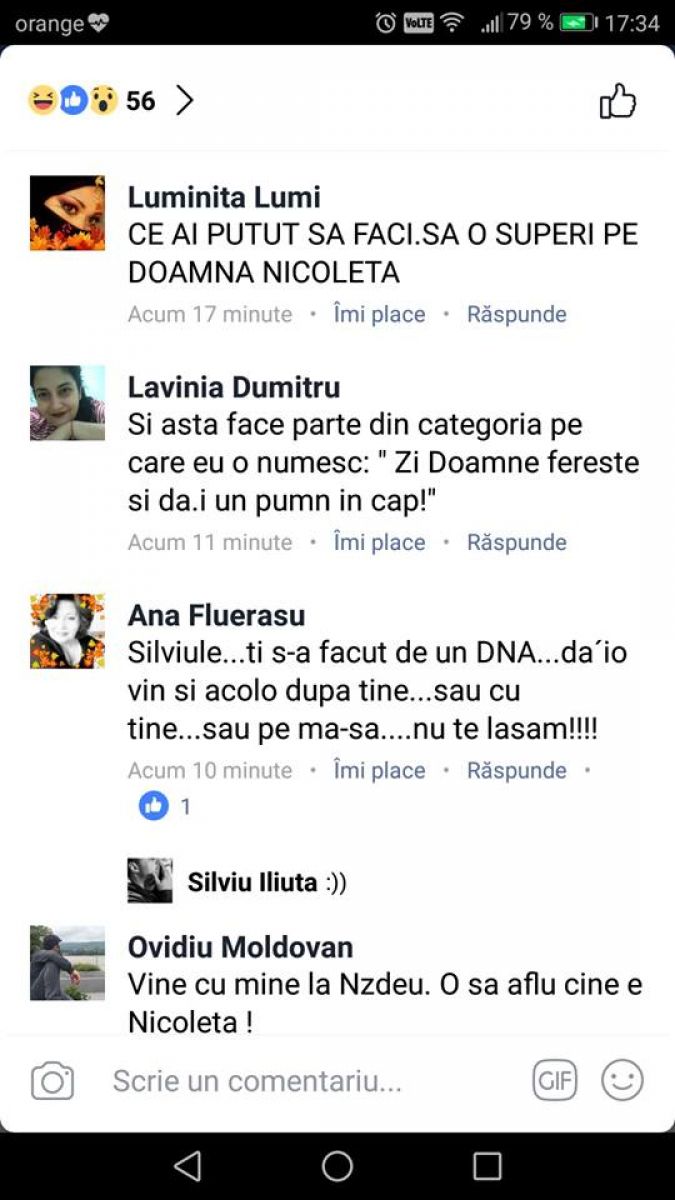Open the GIF picker icon
This screenshot has width=675, height=1200.
pyautogui.click(x=554, y=1080)
